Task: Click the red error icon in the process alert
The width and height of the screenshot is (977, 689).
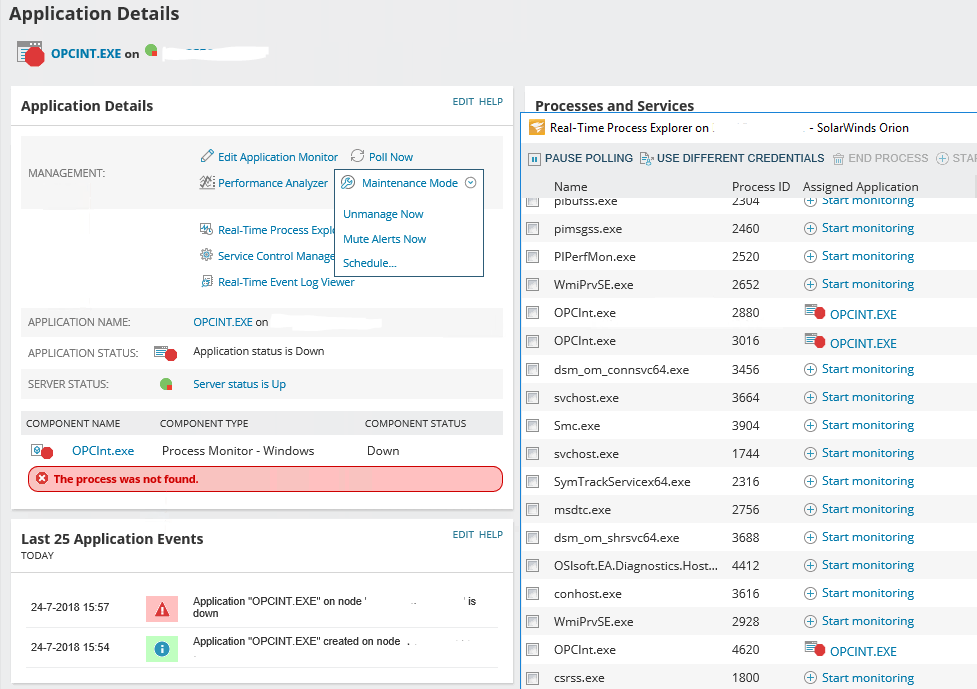Action: [42, 478]
